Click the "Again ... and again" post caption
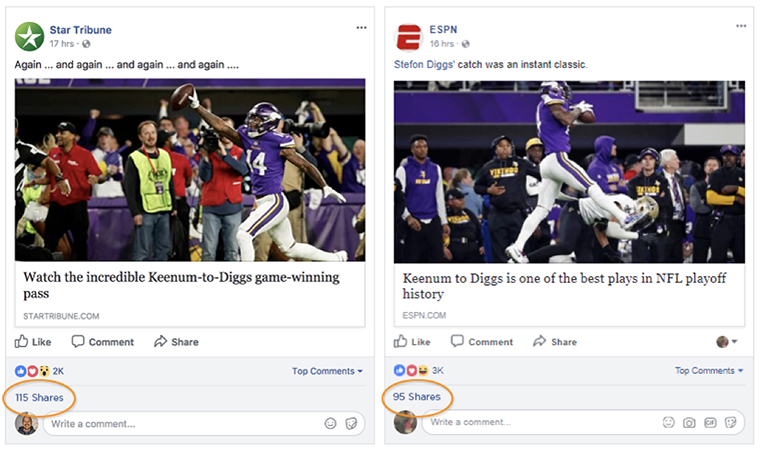760x450 pixels. pyautogui.click(x=127, y=65)
